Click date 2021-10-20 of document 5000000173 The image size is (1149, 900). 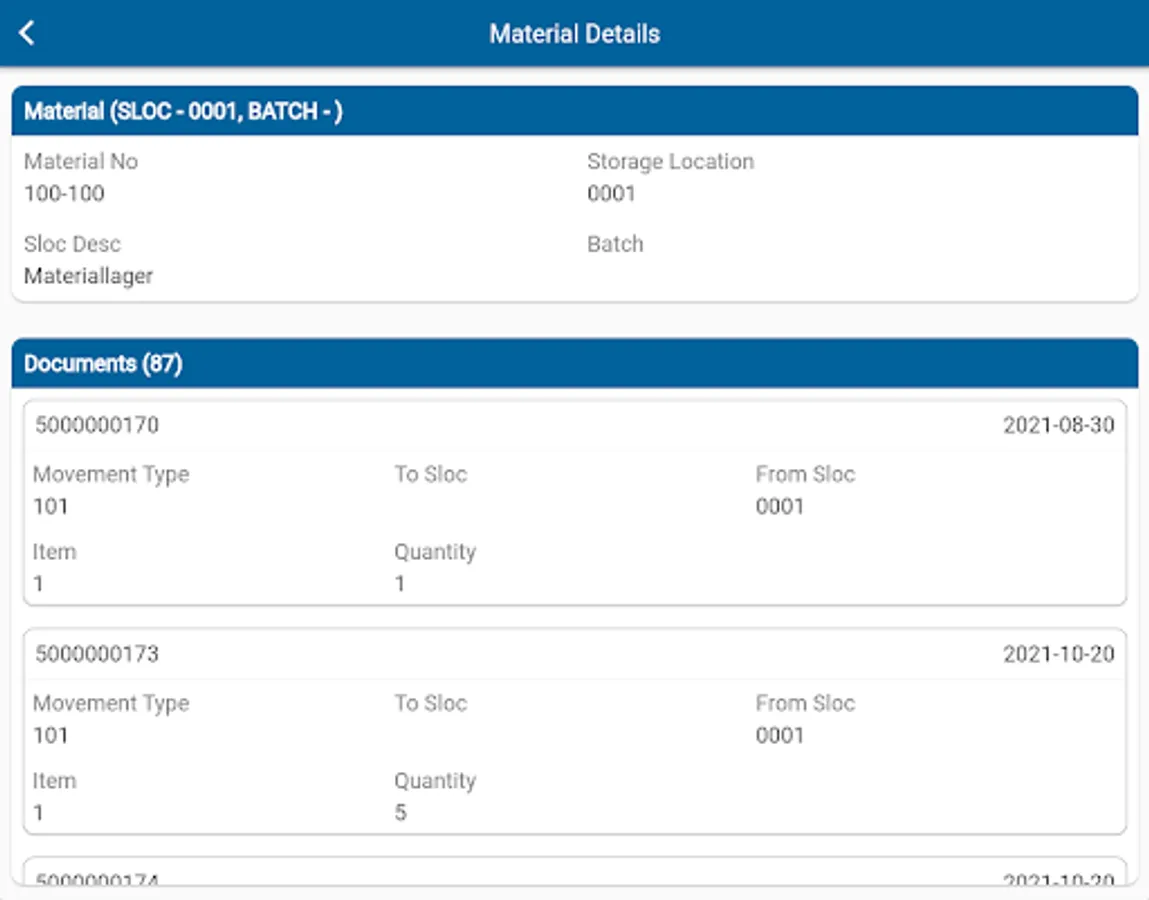pos(1058,654)
